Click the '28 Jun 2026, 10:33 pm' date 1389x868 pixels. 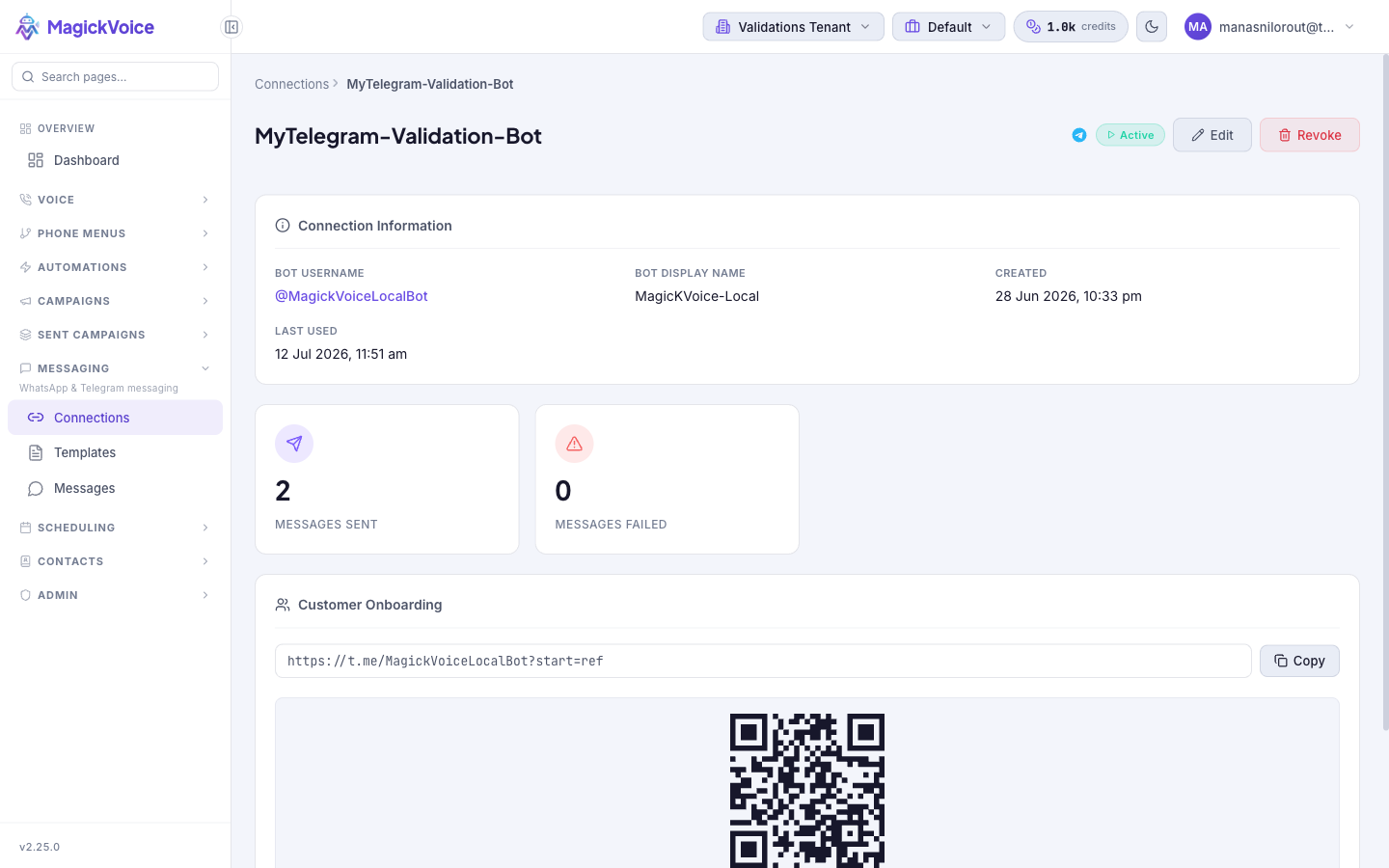tap(1069, 296)
